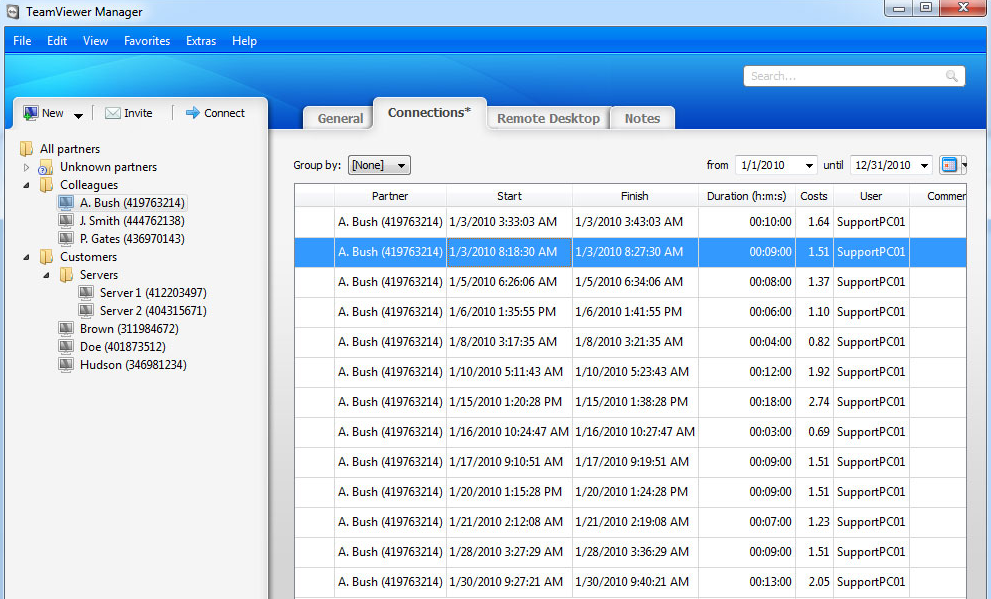Select Brown (311984672) in the tree
The height and width of the screenshot is (599, 991).
129,329
